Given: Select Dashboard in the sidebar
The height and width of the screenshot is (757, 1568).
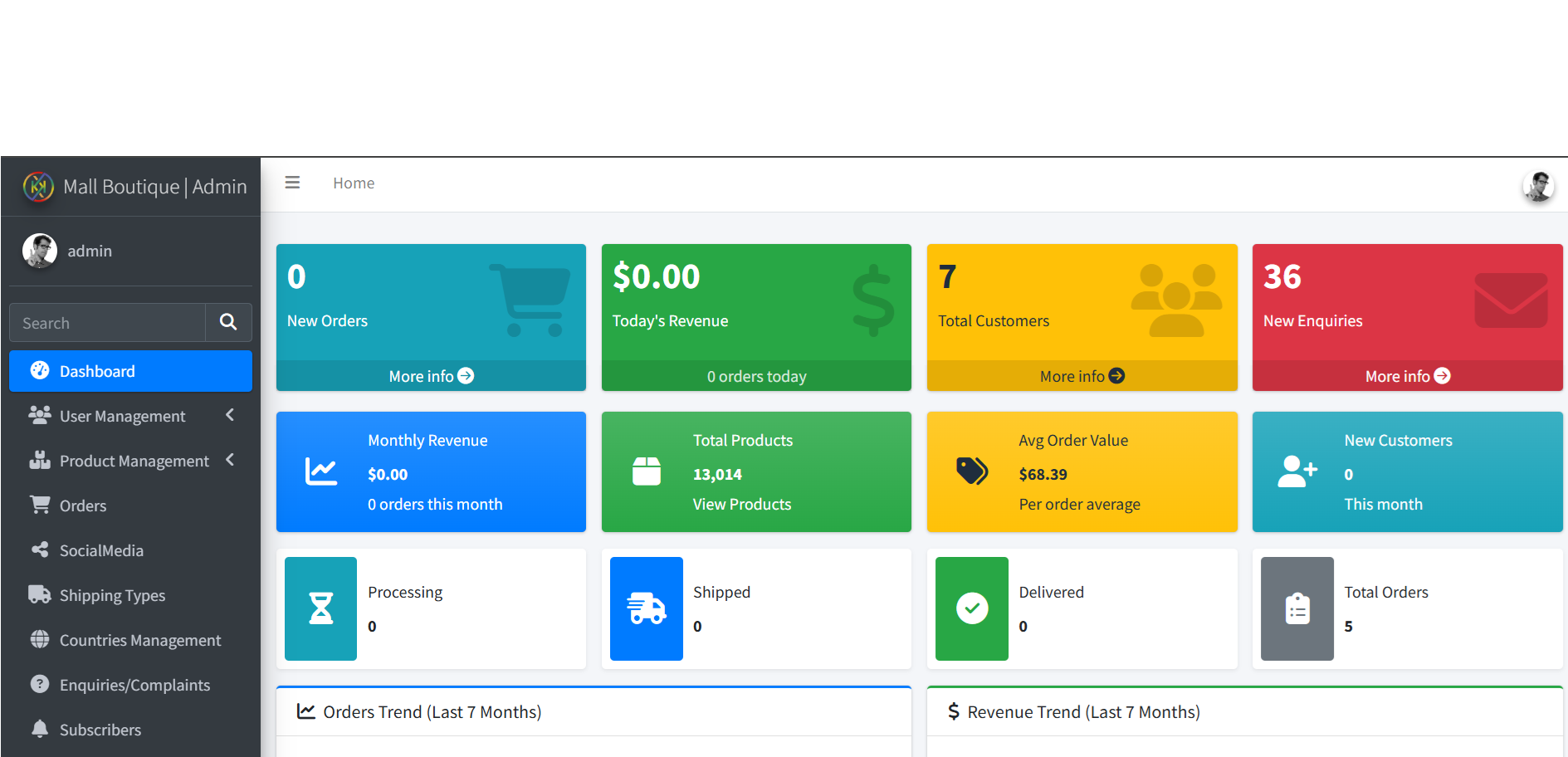Looking at the screenshot, I should (x=97, y=371).
